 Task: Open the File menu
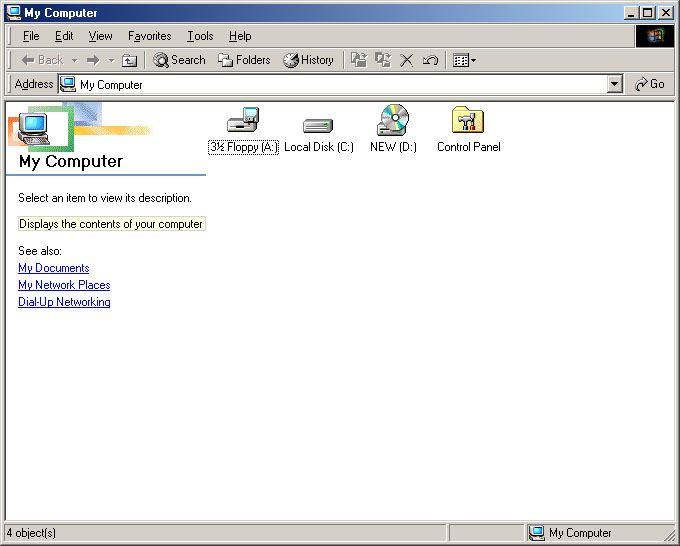(x=31, y=36)
